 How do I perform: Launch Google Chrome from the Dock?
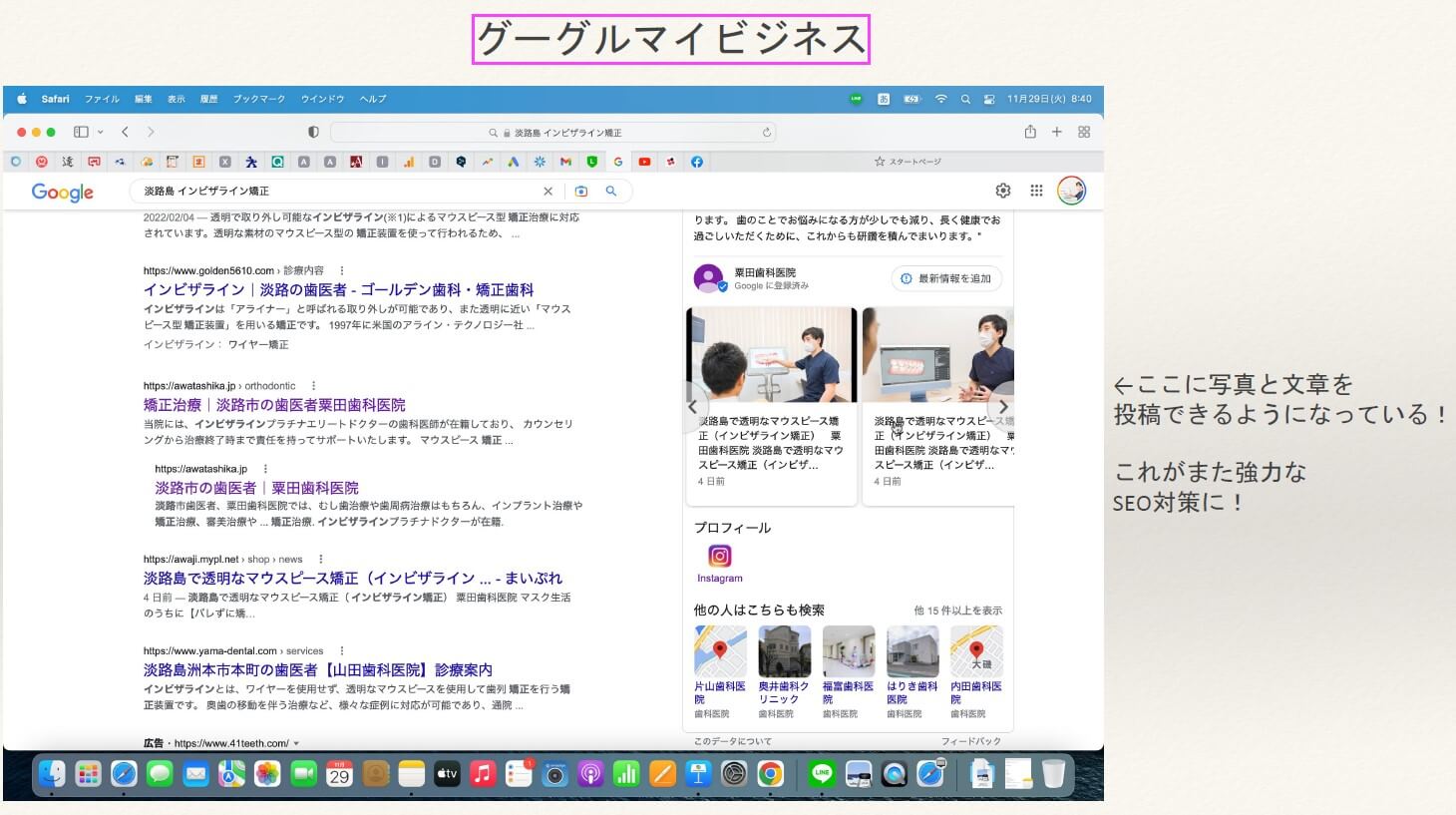coord(769,773)
